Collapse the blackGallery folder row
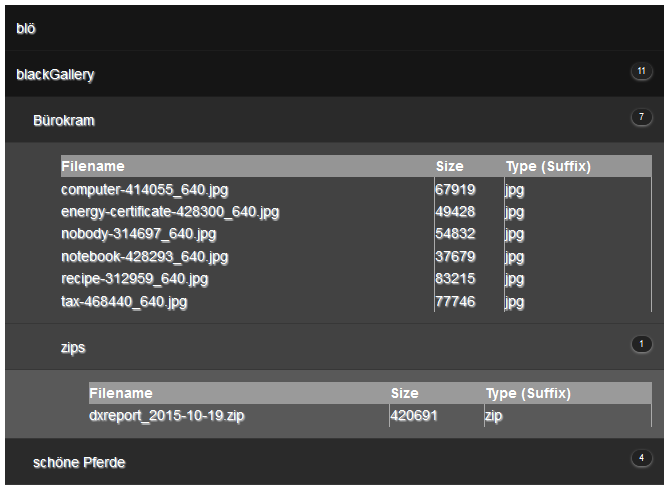Screen dimensions: 671x491 56,75
